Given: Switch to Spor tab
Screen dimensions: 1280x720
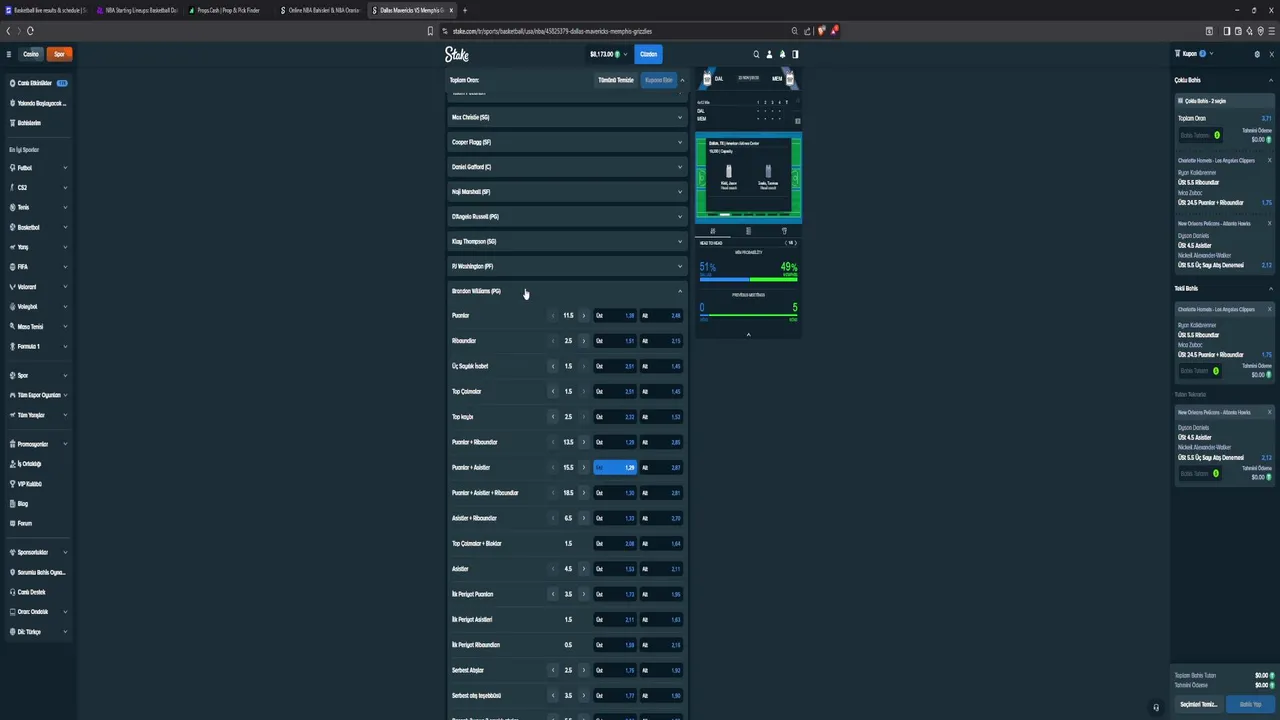Looking at the screenshot, I should pos(59,54).
